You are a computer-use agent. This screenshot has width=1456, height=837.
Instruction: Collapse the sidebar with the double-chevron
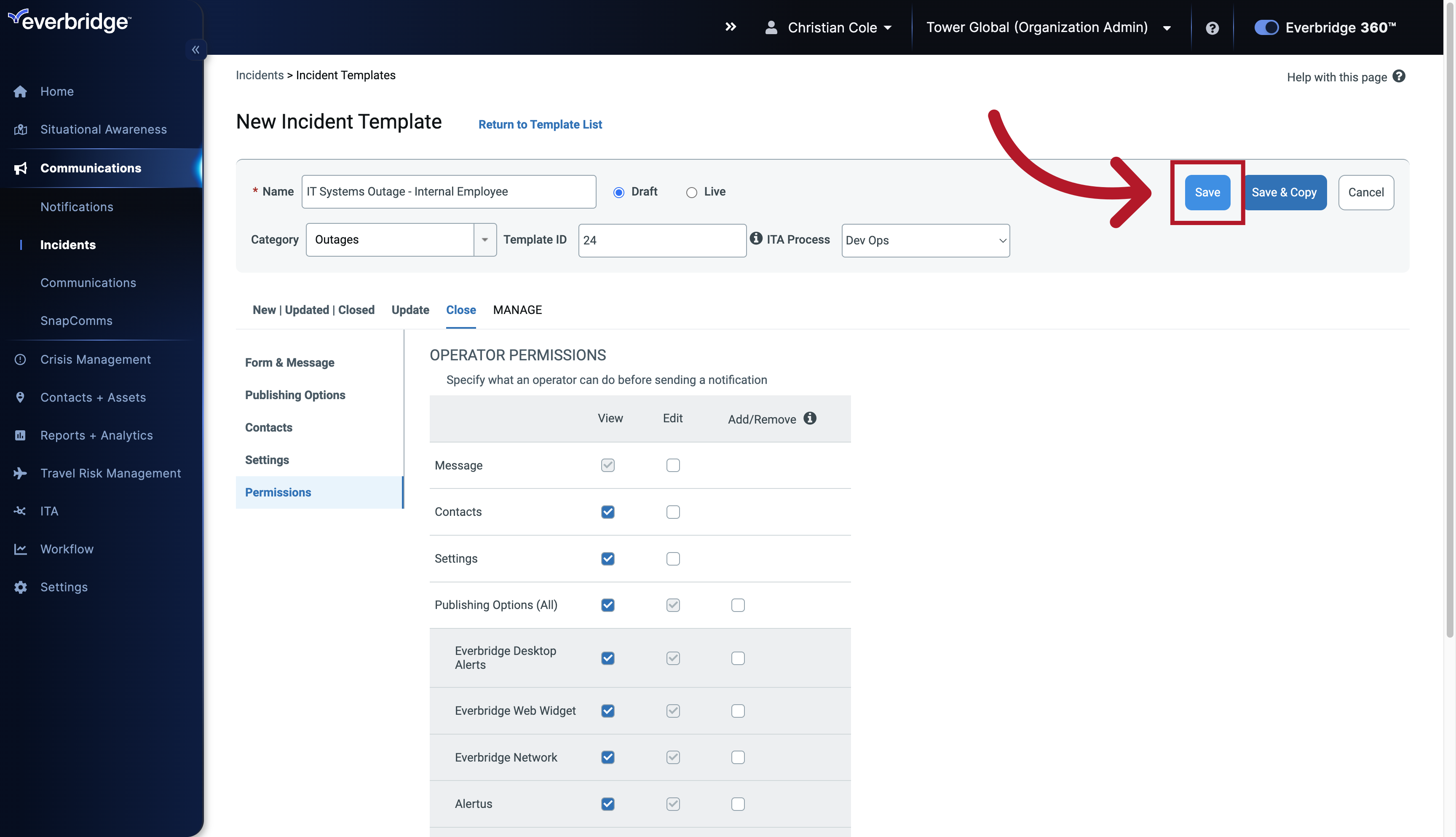[x=195, y=49]
